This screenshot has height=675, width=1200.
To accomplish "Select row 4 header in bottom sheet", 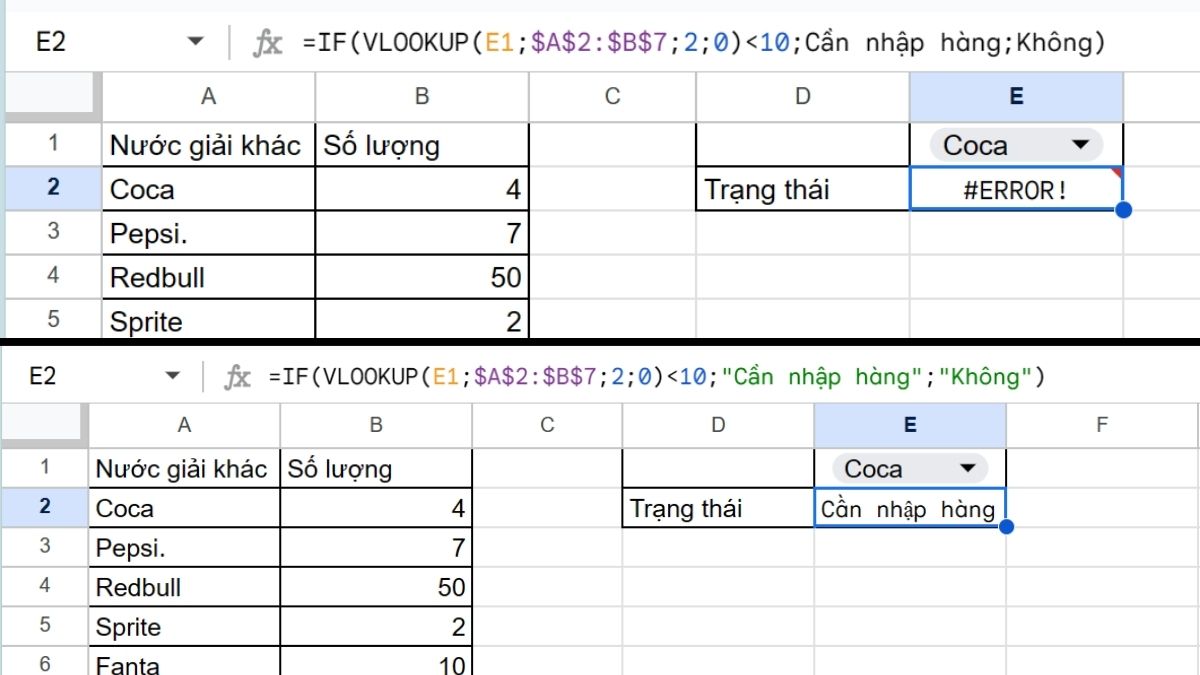I will click(x=44, y=586).
